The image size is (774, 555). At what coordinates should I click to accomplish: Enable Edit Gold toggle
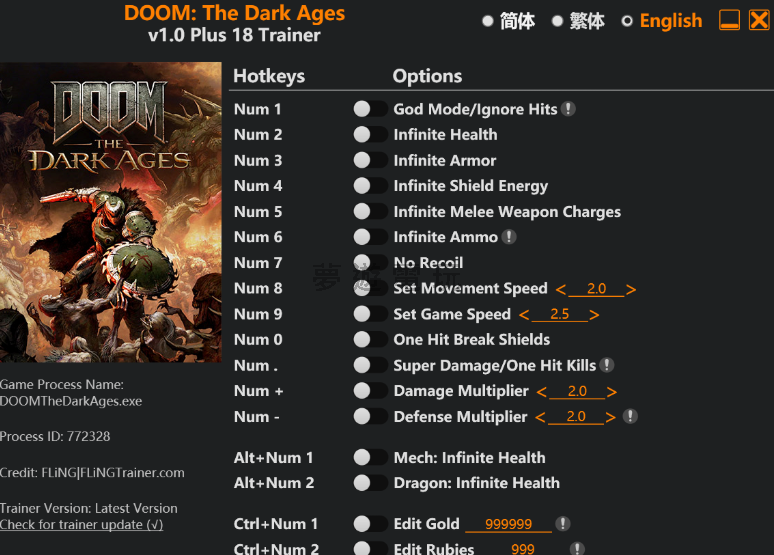[370, 523]
